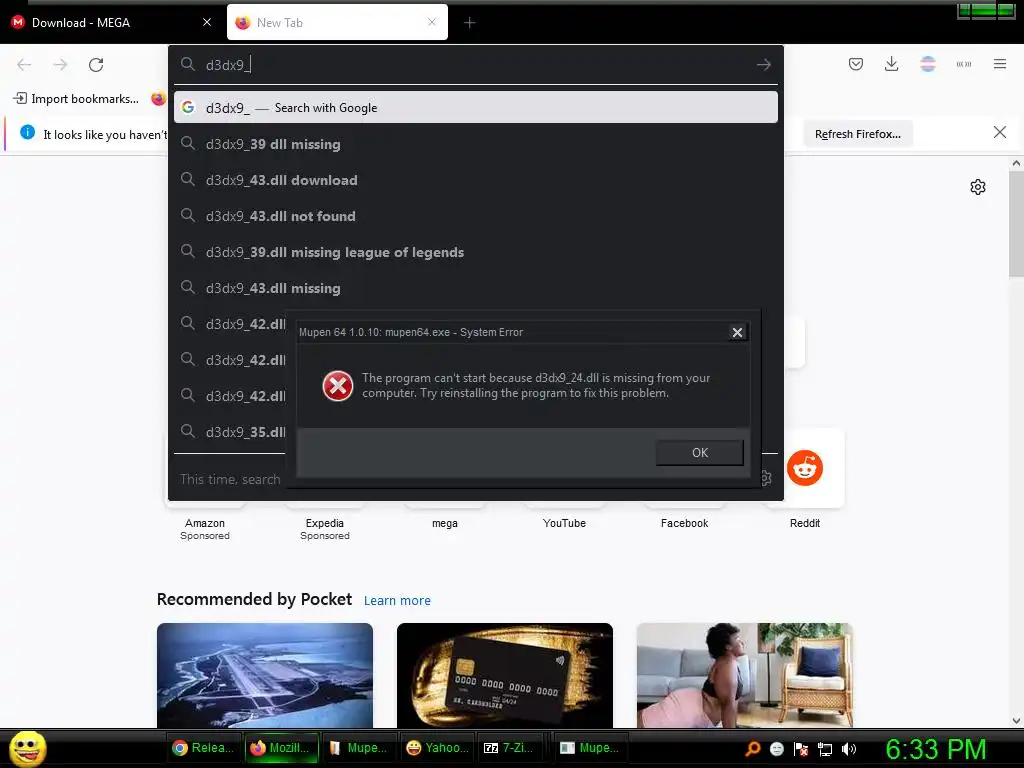The height and width of the screenshot is (768, 1024).
Task: Switch to Mozilla Firefox taskbar item
Action: click(281, 748)
